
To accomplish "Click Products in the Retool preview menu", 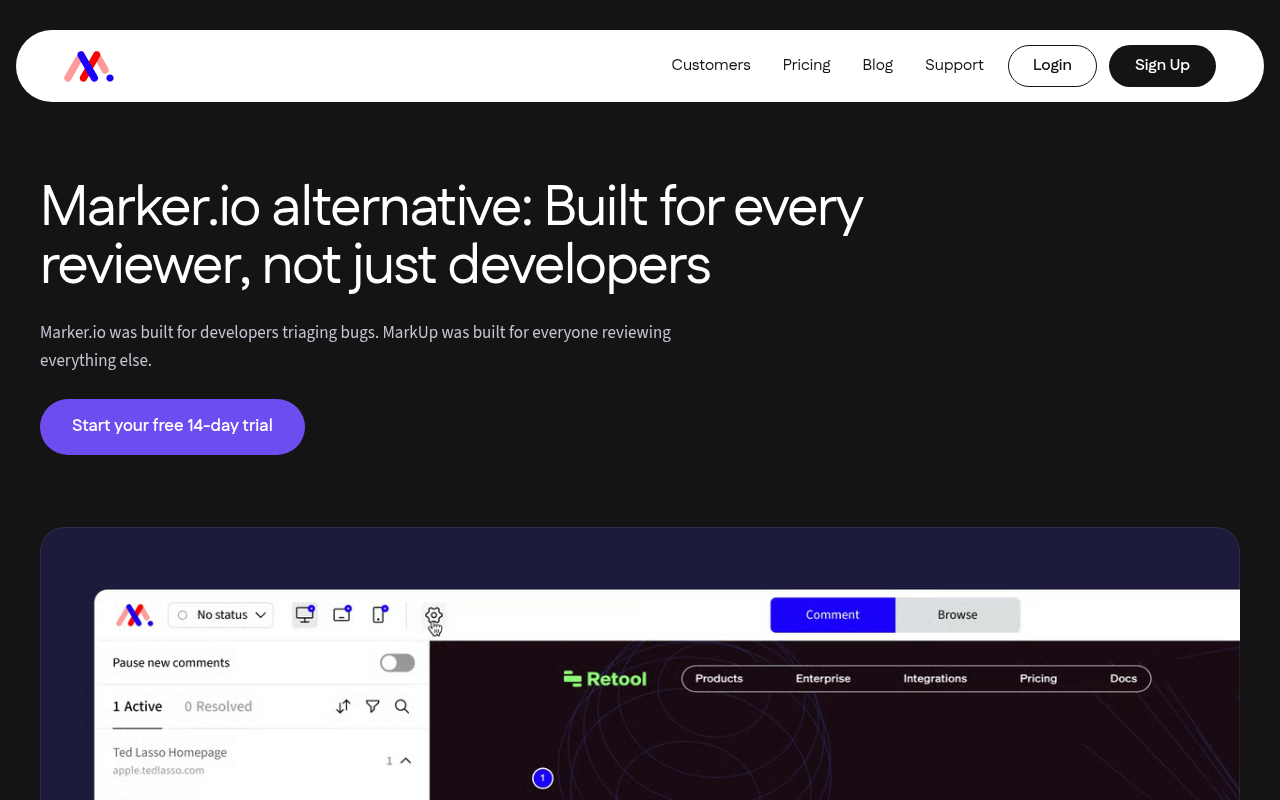I will click(719, 679).
